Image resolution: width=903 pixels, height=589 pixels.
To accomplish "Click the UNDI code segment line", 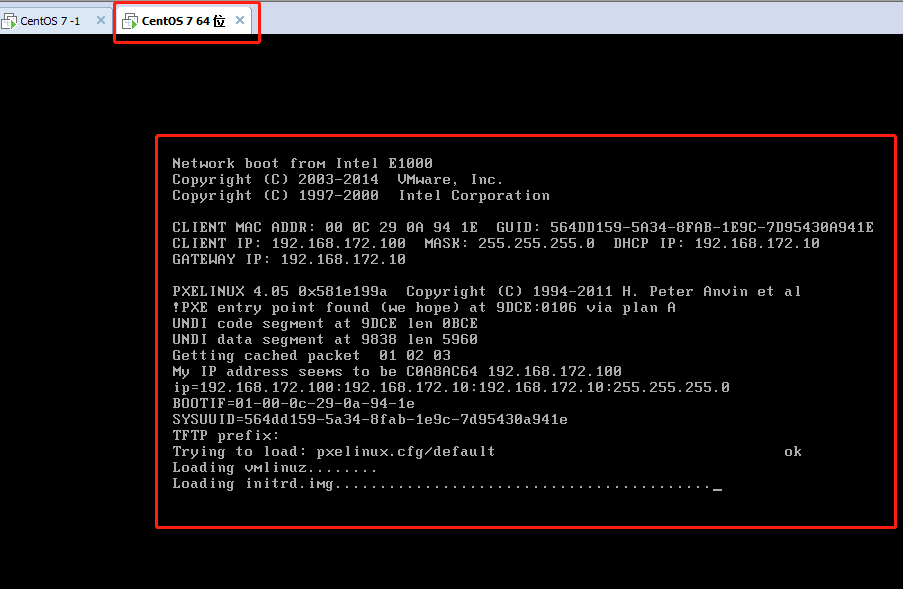I will [x=325, y=324].
